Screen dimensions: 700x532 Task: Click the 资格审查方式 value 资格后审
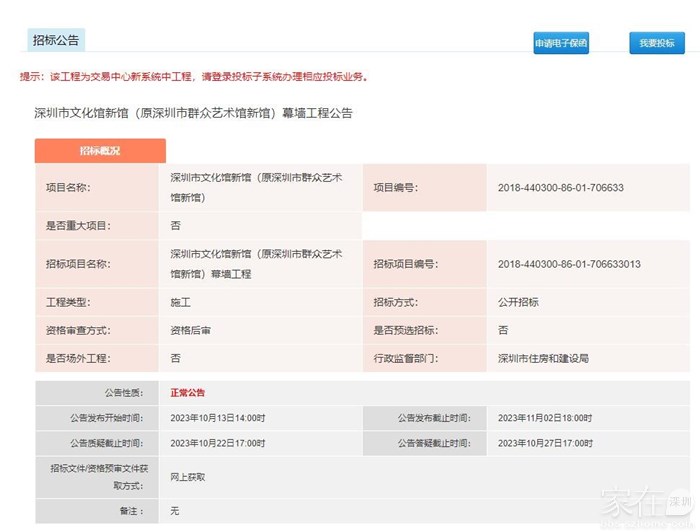189,330
